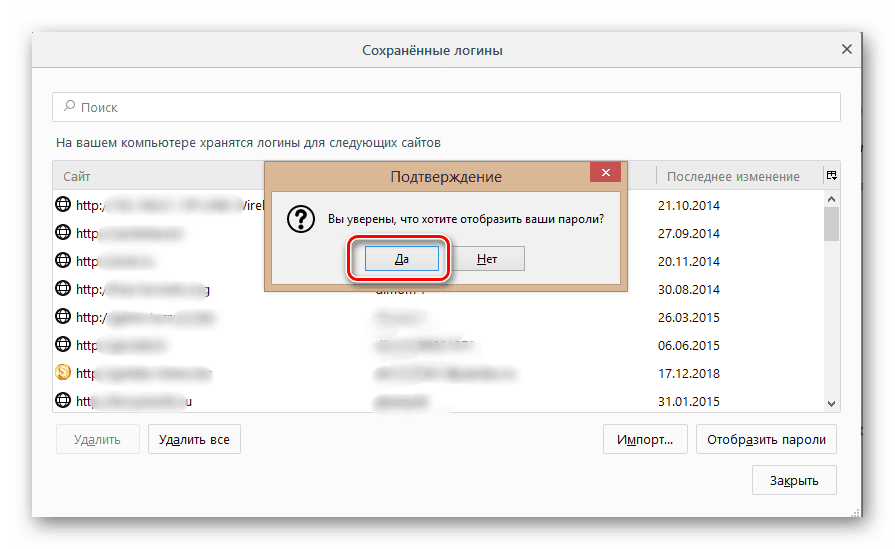This screenshot has height=549, width=895.
Task: Select the row dated 21.10.2014
Action: 438,205
